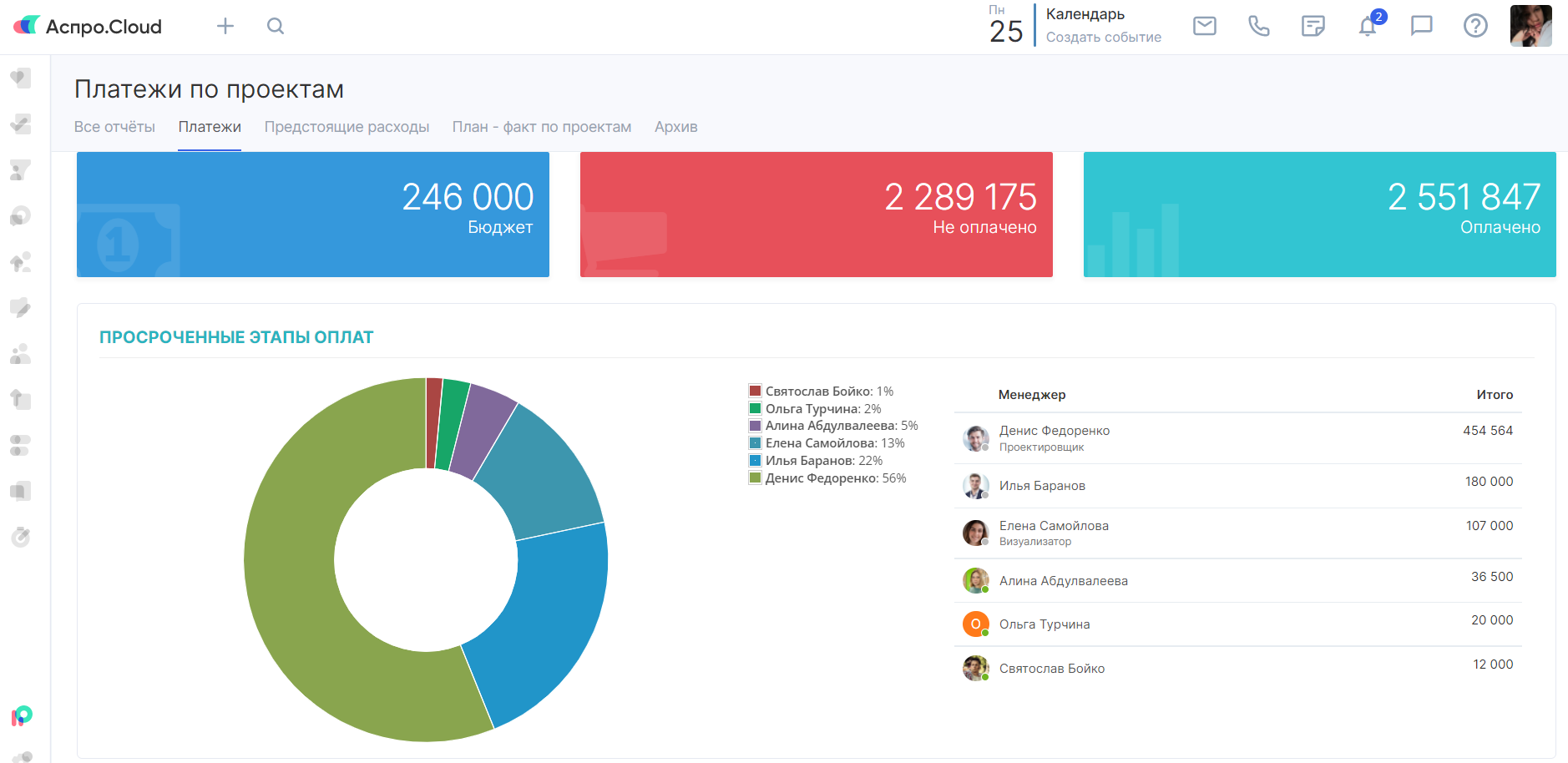
Task: Open the notes icon in header
Action: point(1313,27)
